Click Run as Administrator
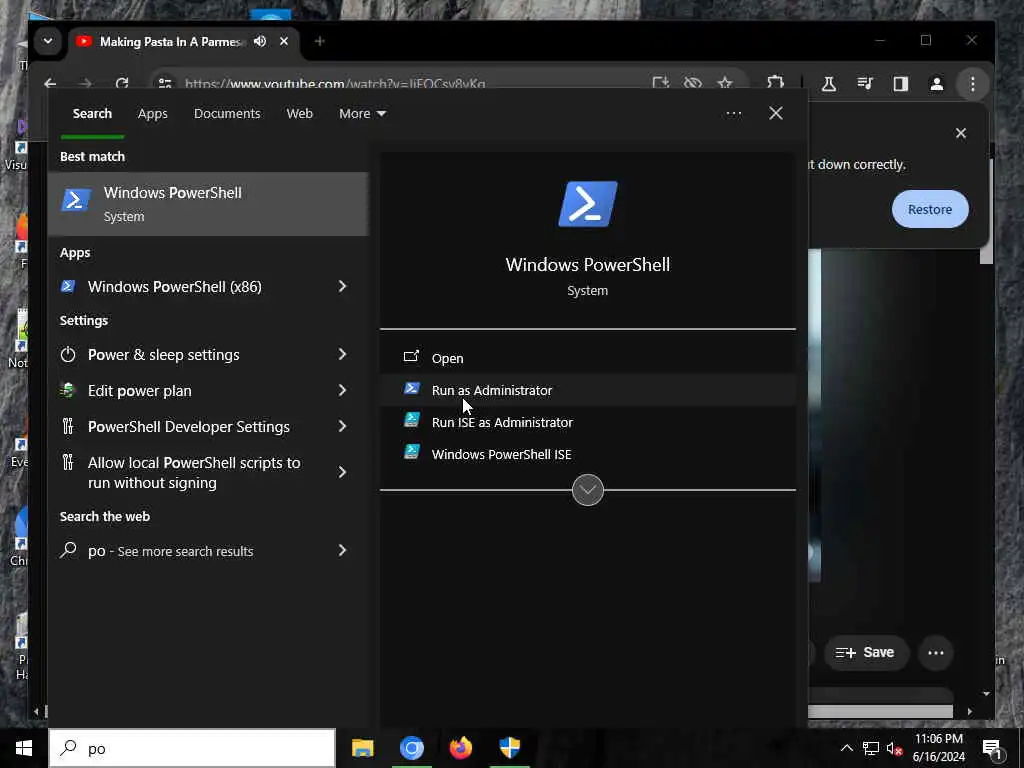1024x768 pixels. tap(588, 390)
